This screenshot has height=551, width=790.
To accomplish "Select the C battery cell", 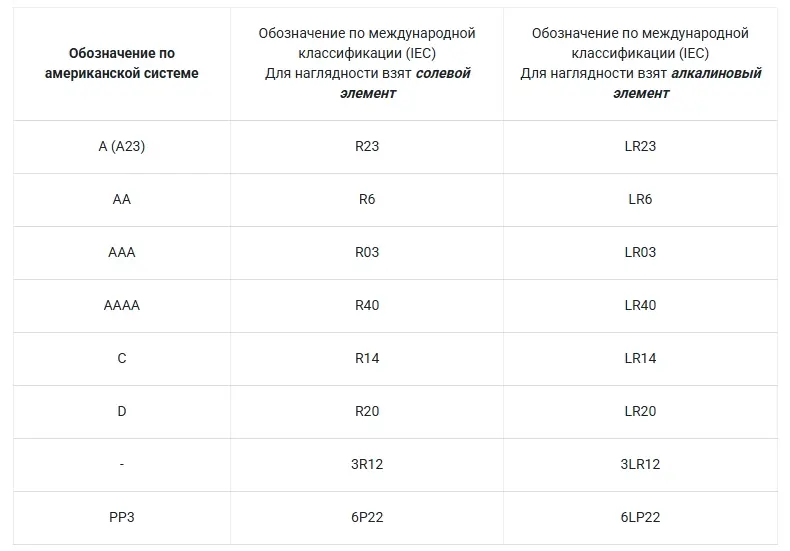I will tap(121, 358).
